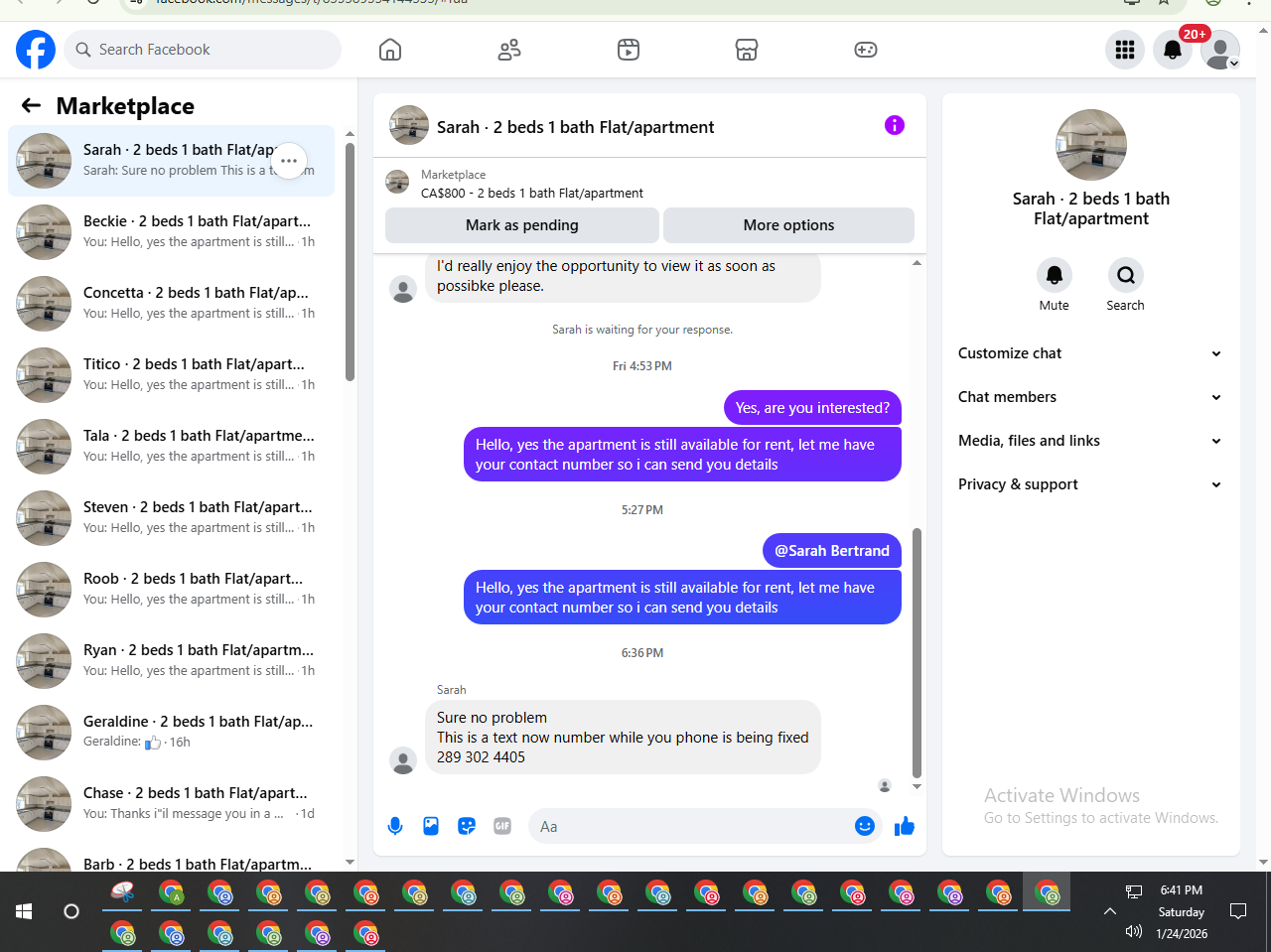1271x952 pixels.
Task: Click the 'Sarah is waiting for your response.' text
Action: [x=642, y=330]
